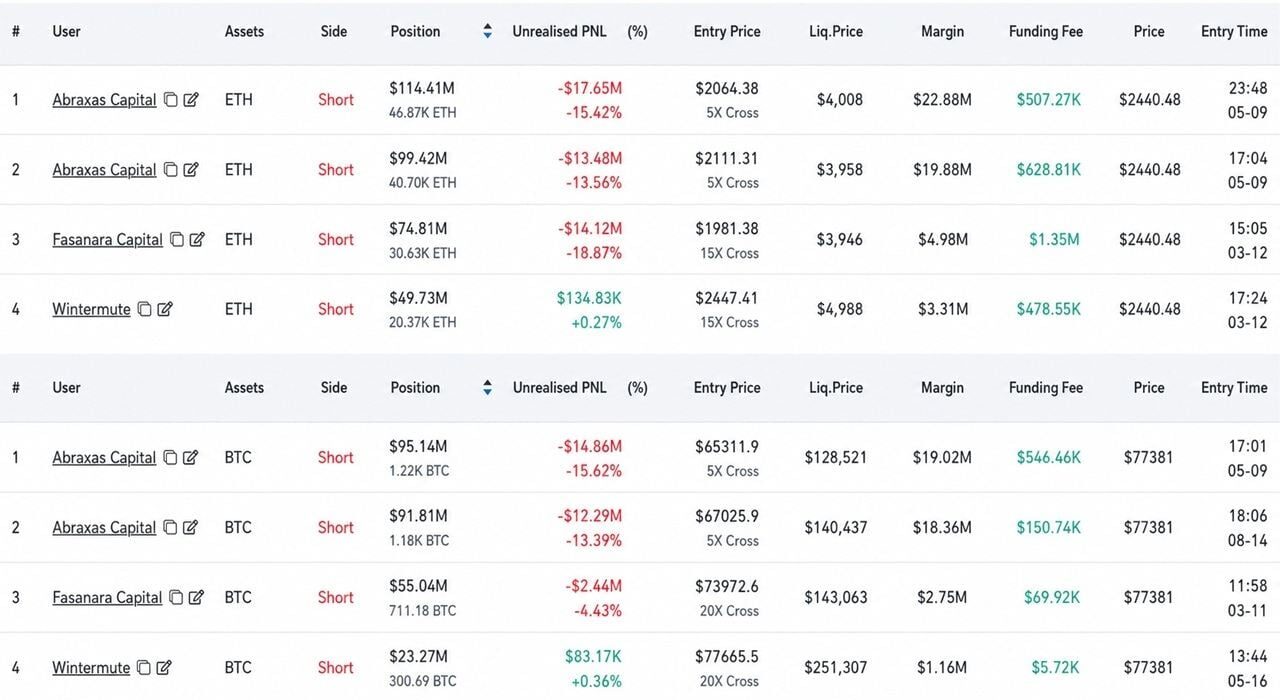Image resolution: width=1280 pixels, height=700 pixels.
Task: Copy Abraxas Capital address in BTC row 1
Action: [x=171, y=458]
